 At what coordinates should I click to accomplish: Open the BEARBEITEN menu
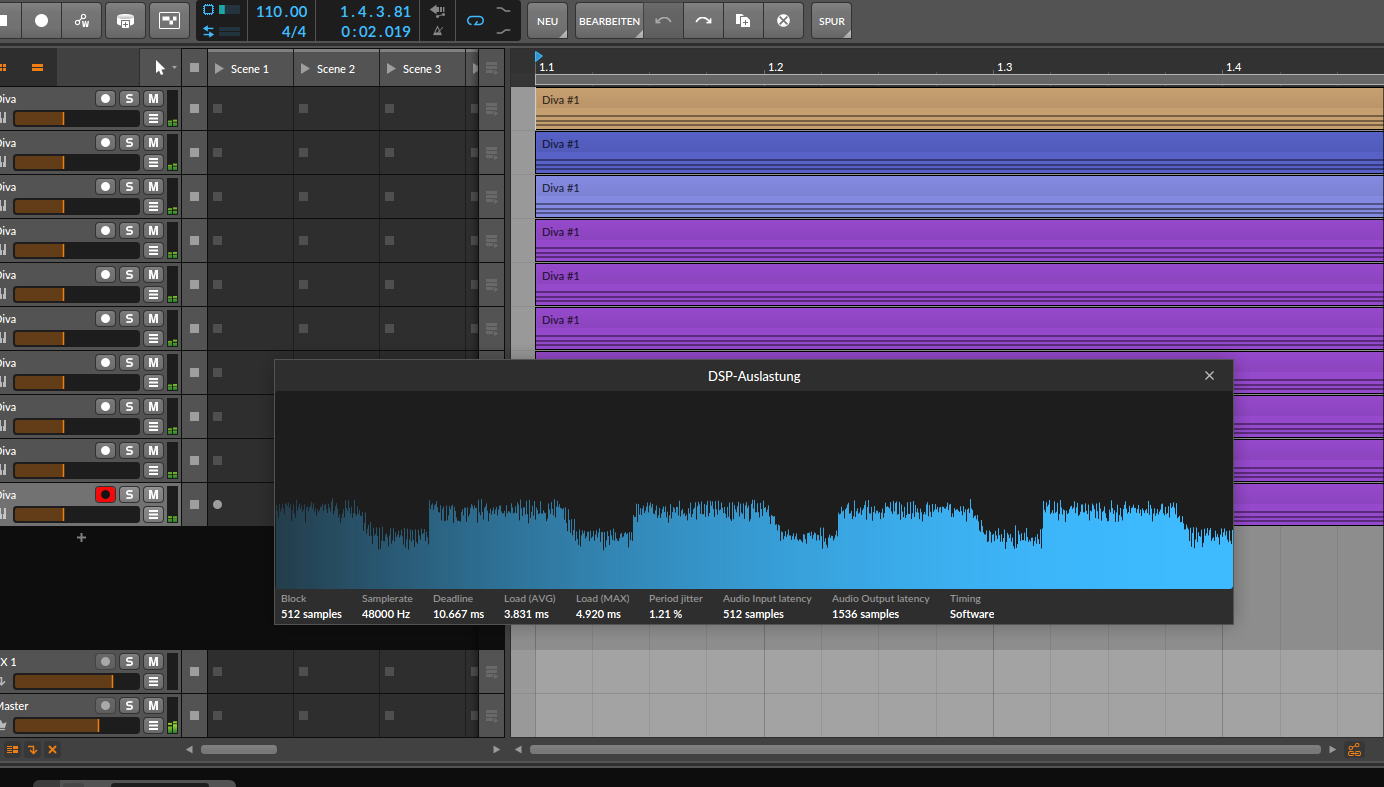point(609,20)
